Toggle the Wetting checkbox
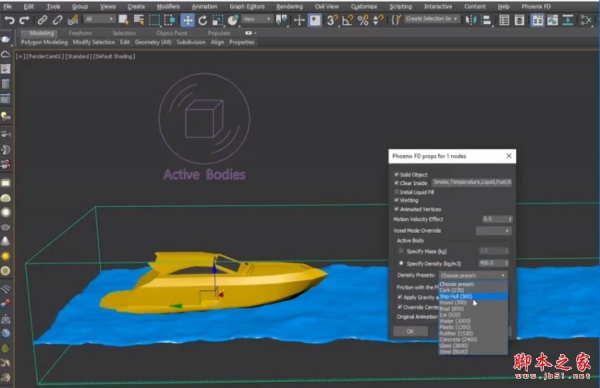The image size is (600, 388). tap(396, 200)
